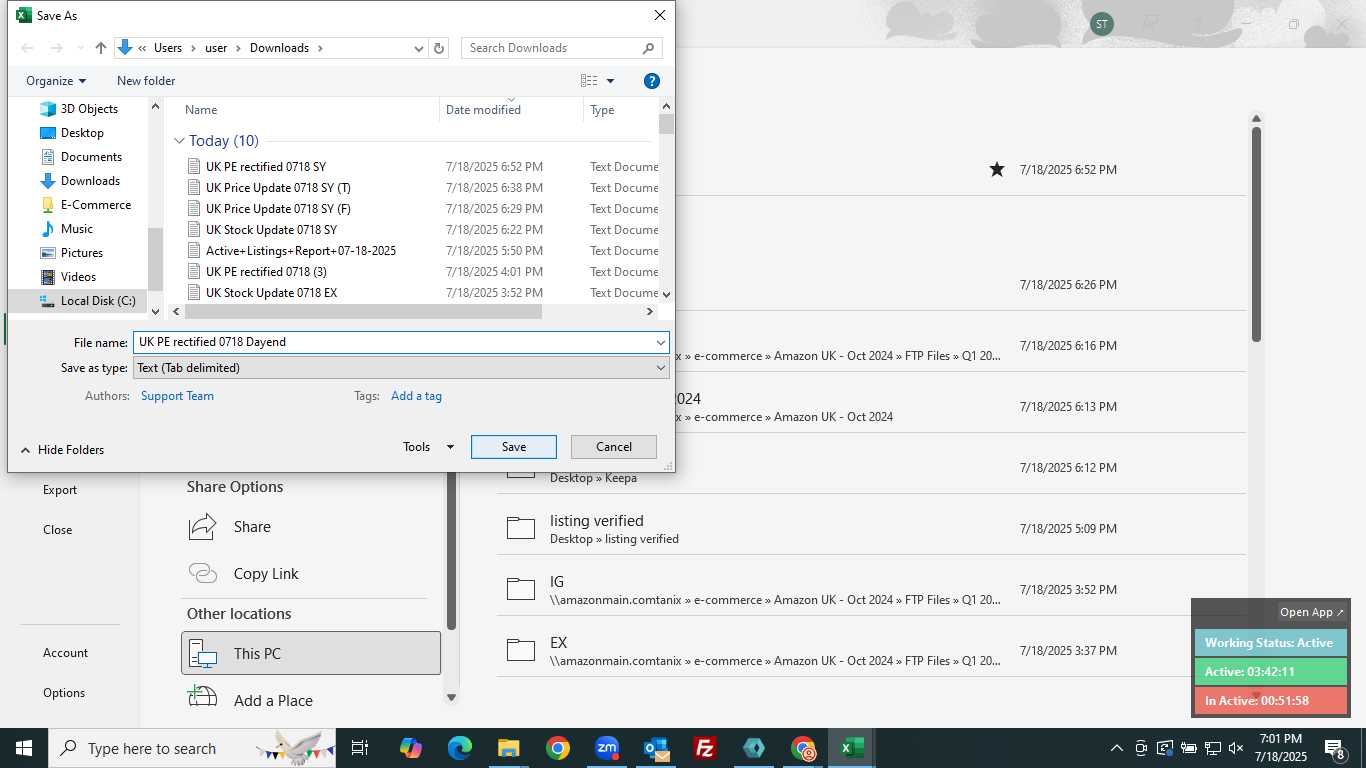Click the Add a tag link
This screenshot has width=1366, height=768.
(x=416, y=396)
